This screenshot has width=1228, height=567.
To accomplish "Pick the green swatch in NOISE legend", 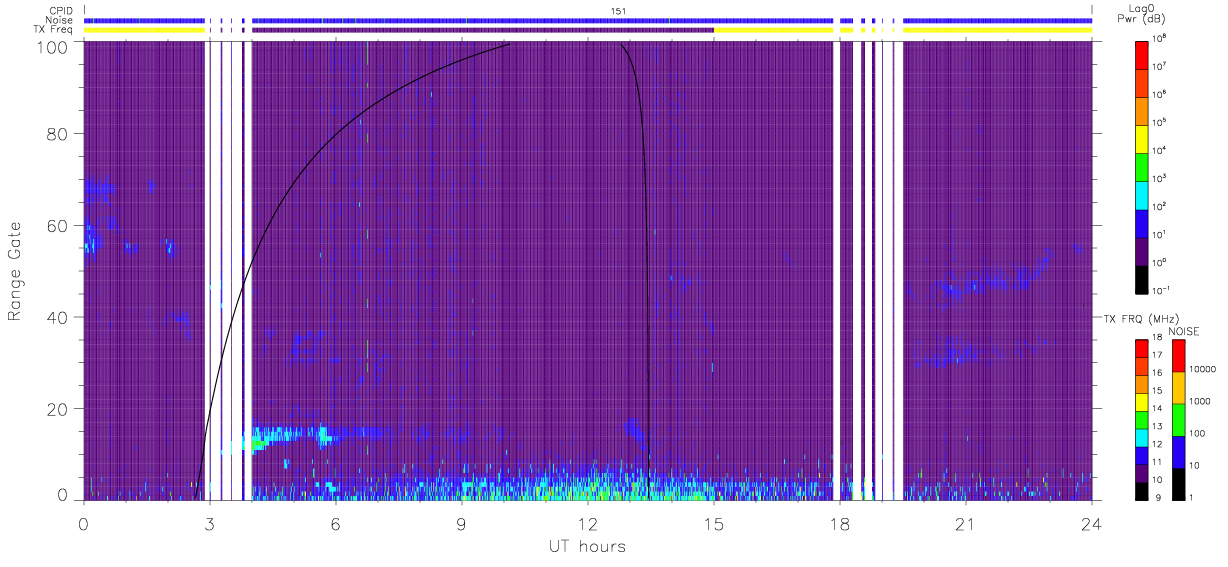I will click(x=1178, y=419).
